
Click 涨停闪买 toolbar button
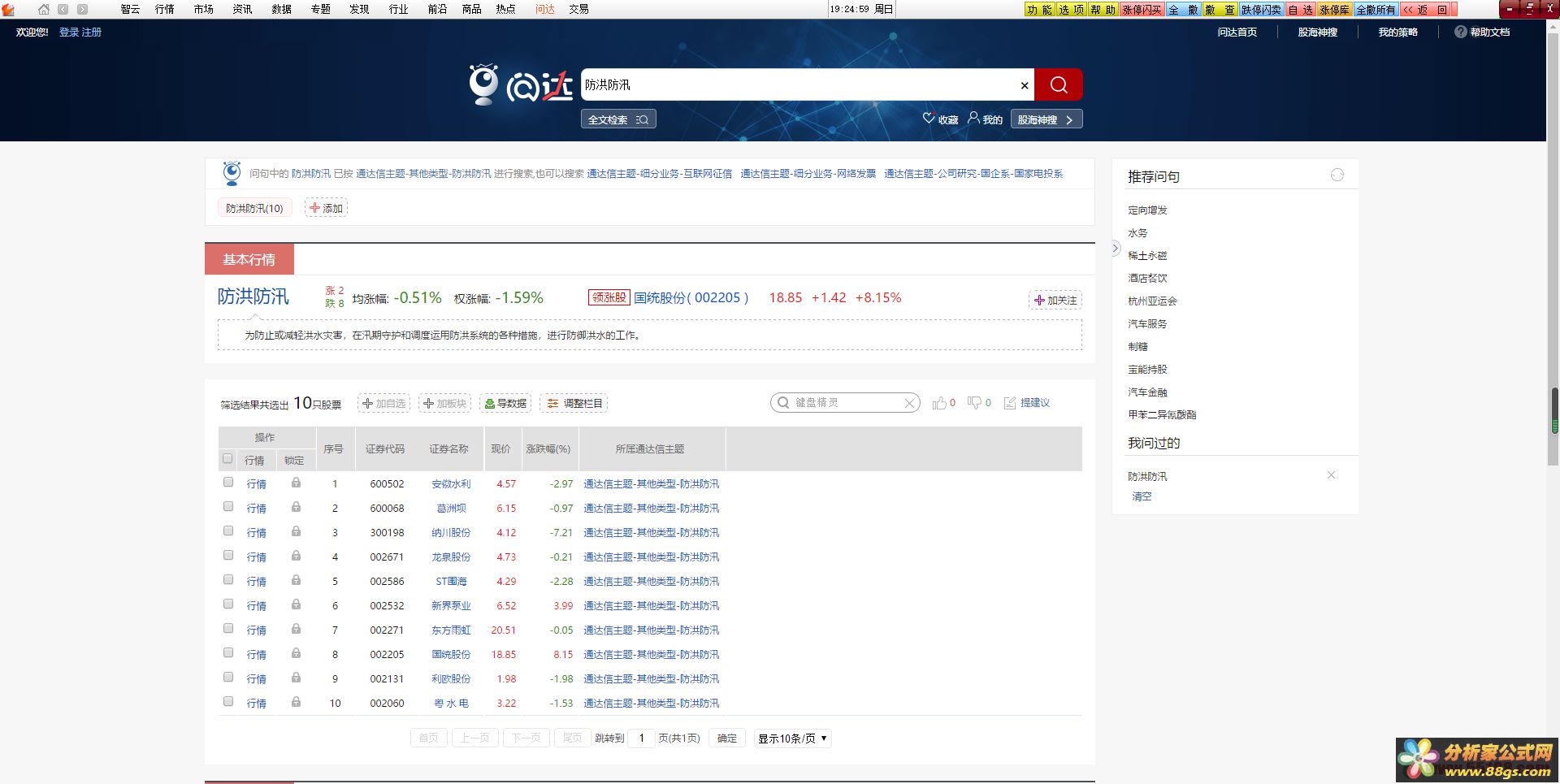pos(1142,10)
